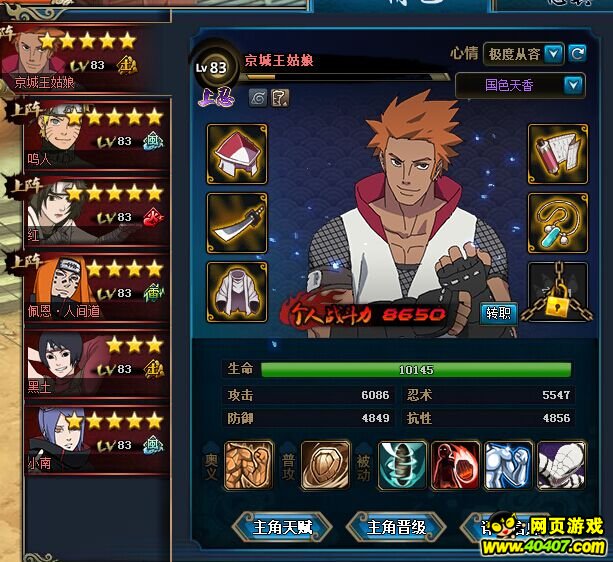This screenshot has height=562, width=613.
Task: Click the flaming fist passive skill icon
Action: 455,465
